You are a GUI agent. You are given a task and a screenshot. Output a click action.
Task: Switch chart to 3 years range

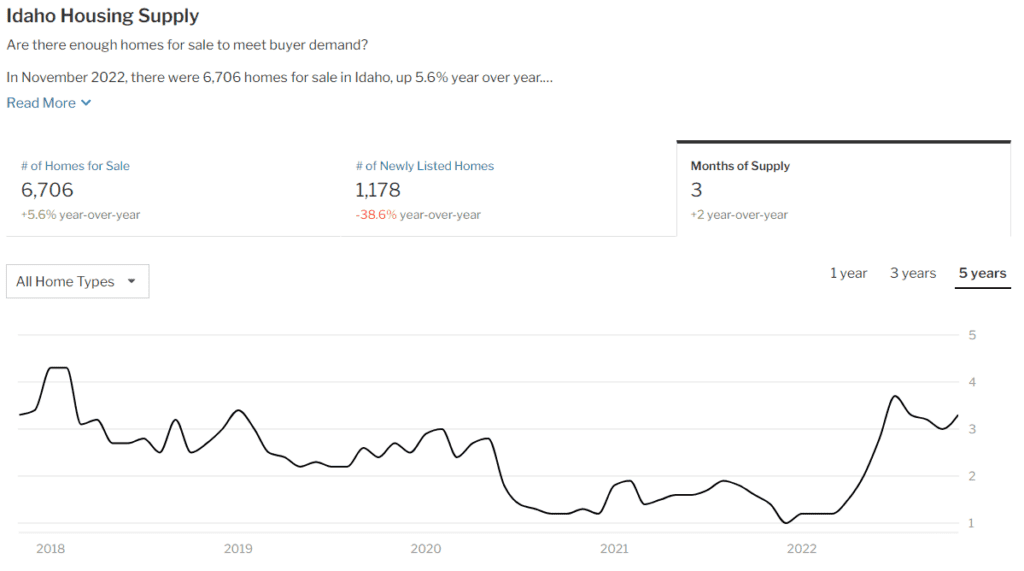pyautogui.click(x=913, y=273)
